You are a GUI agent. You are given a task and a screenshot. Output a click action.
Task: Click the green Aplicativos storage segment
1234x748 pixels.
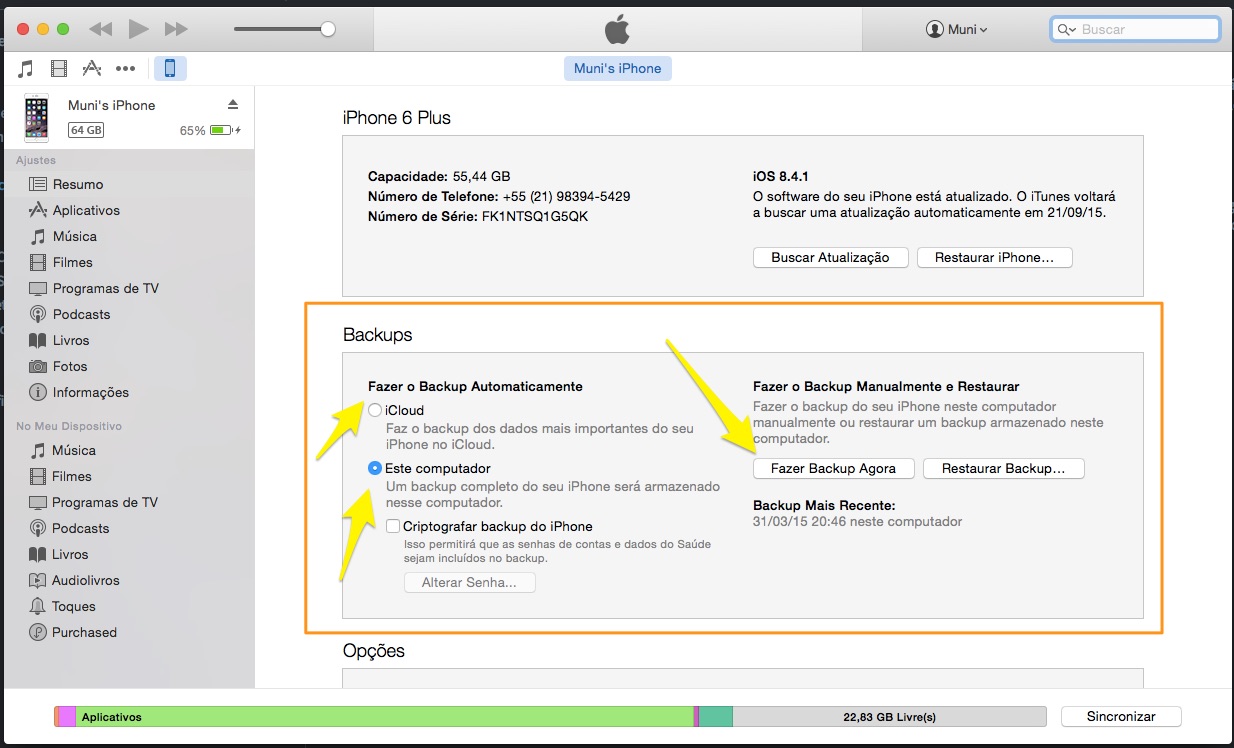pos(385,716)
